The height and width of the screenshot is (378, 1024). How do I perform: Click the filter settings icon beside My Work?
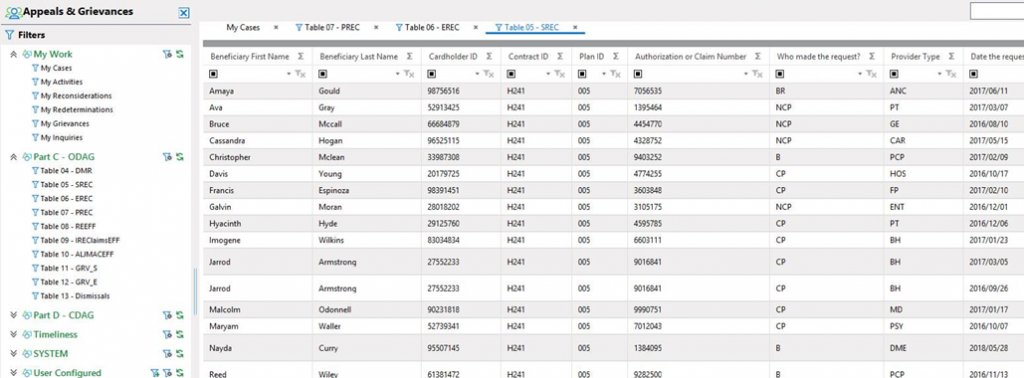click(x=167, y=54)
